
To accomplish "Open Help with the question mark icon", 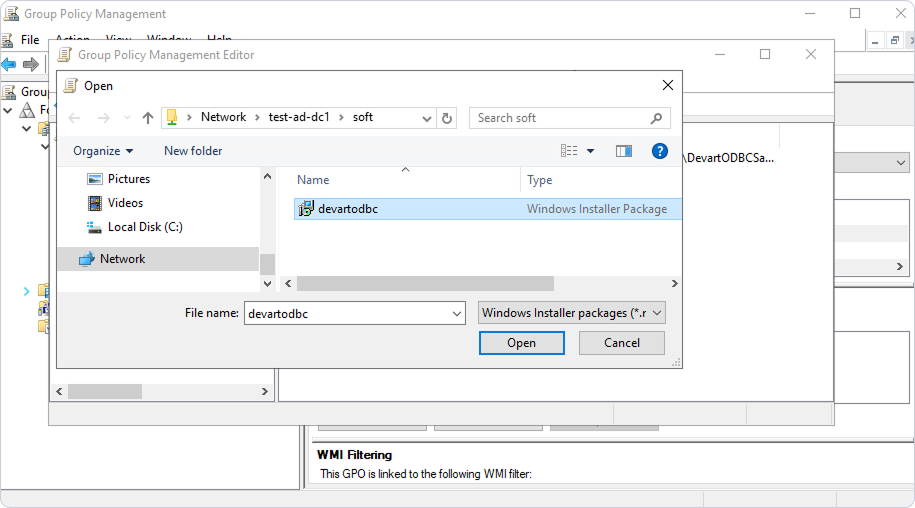I will 659,151.
